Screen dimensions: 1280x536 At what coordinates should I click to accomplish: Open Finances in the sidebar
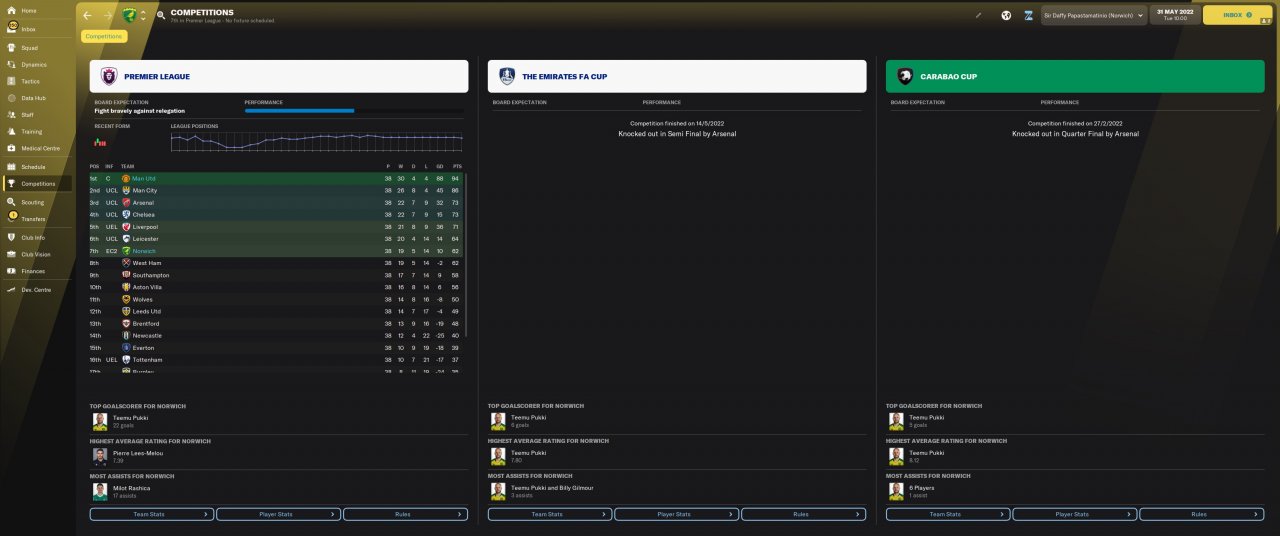tap(36, 271)
